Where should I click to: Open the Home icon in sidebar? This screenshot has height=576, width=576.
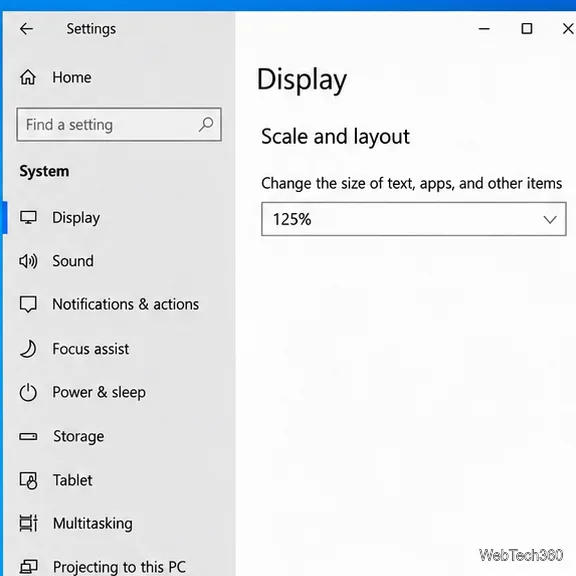point(28,77)
